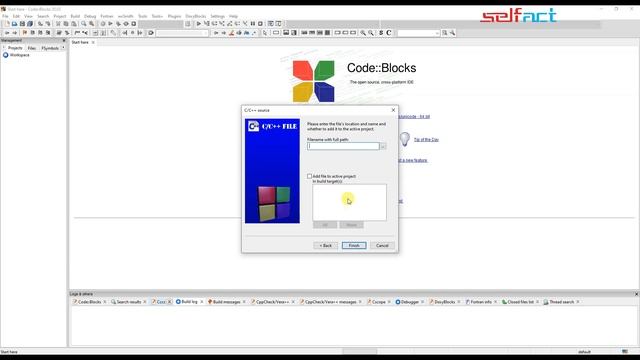The image size is (640, 360).
Task: Open the Settings menu
Action: 218,16
